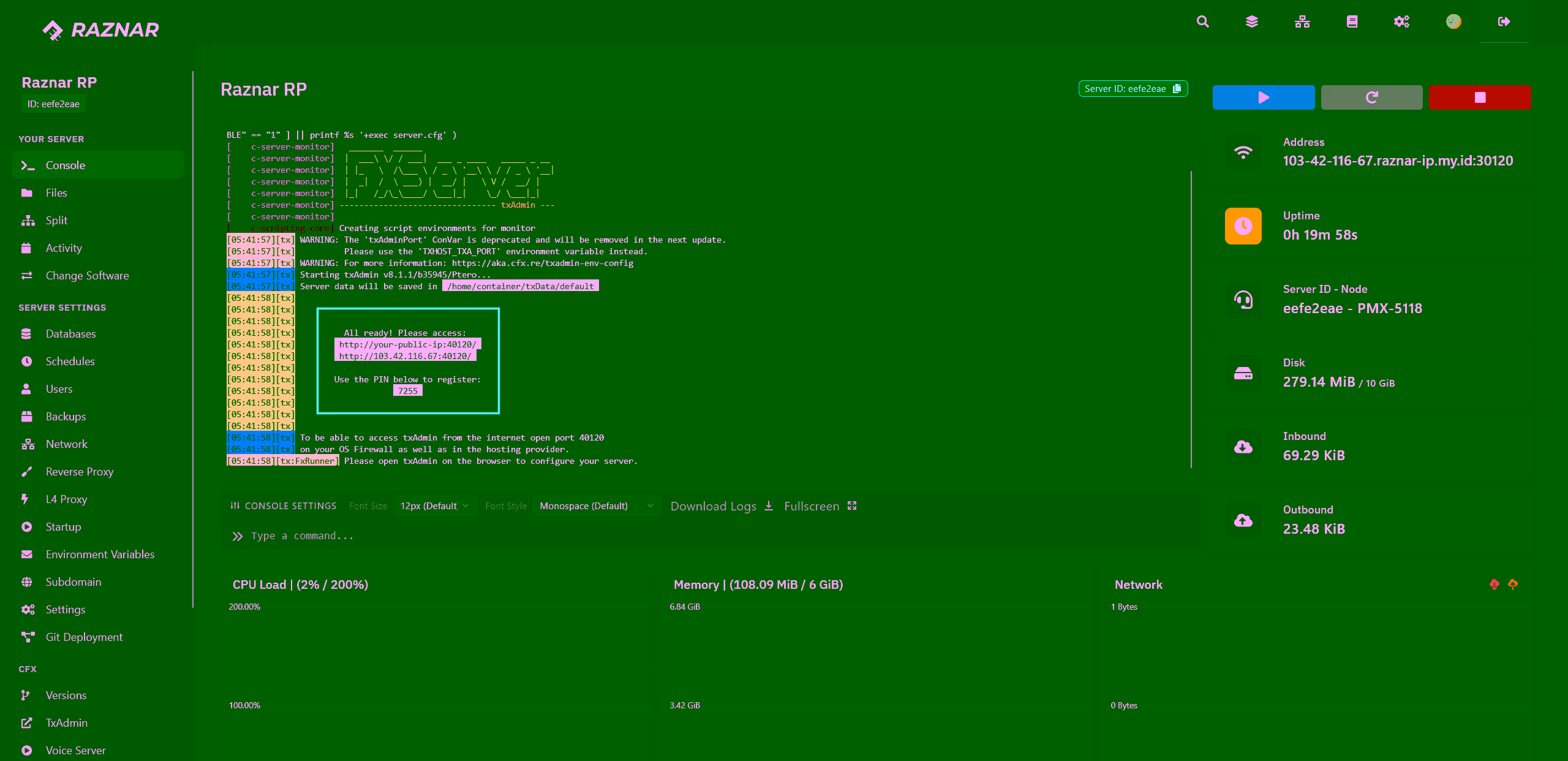The width and height of the screenshot is (1568, 761).
Task: Click the ID: eefe2eae badge in sidebar
Action: point(53,104)
